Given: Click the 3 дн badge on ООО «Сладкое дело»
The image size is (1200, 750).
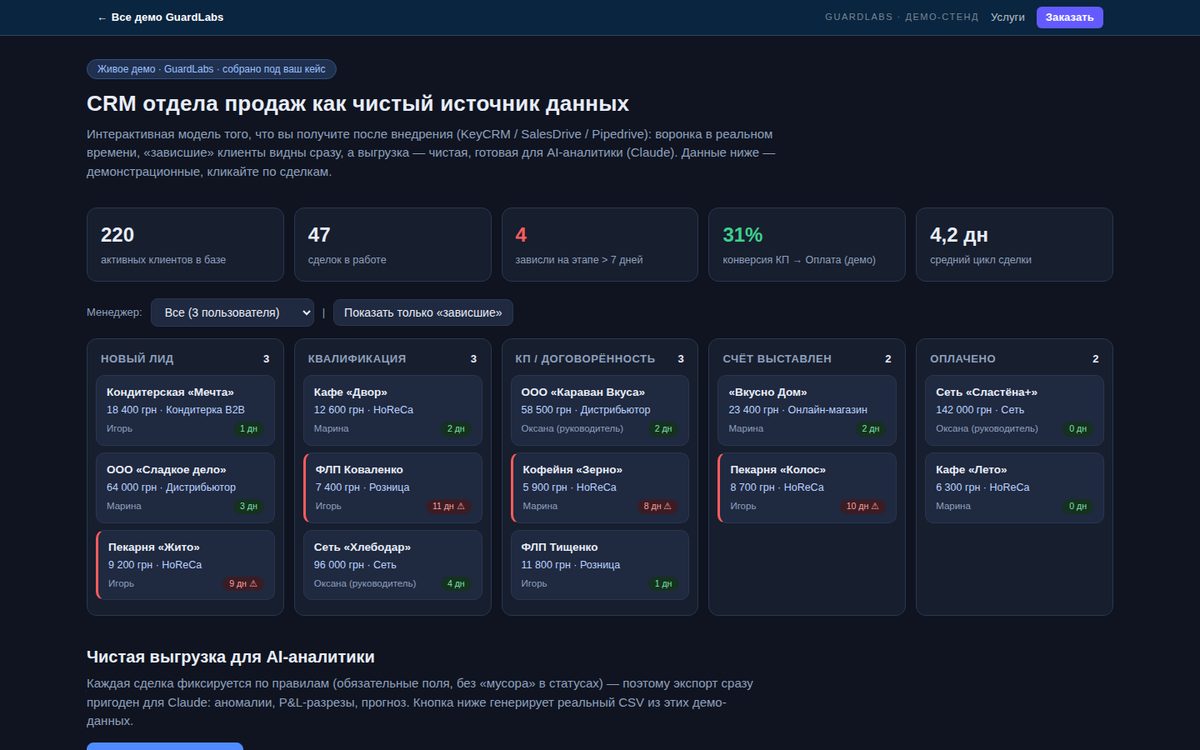Looking at the screenshot, I should tap(248, 506).
